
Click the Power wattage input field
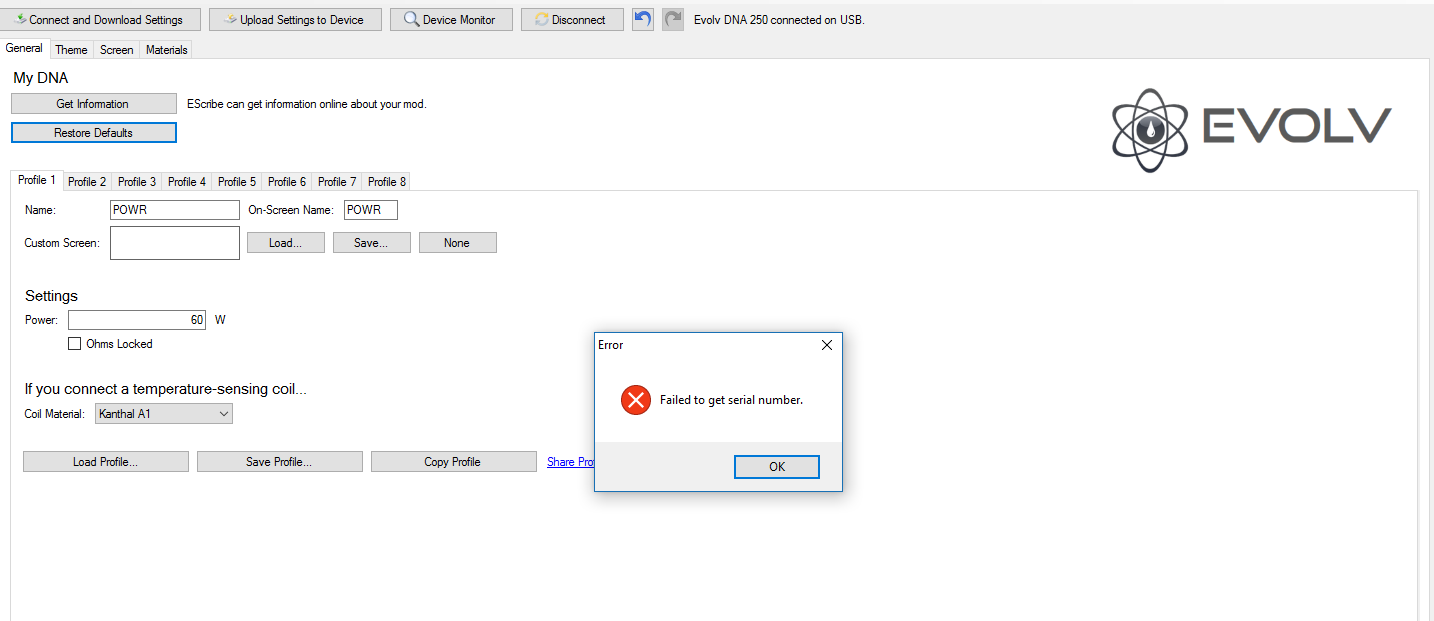pos(136,320)
